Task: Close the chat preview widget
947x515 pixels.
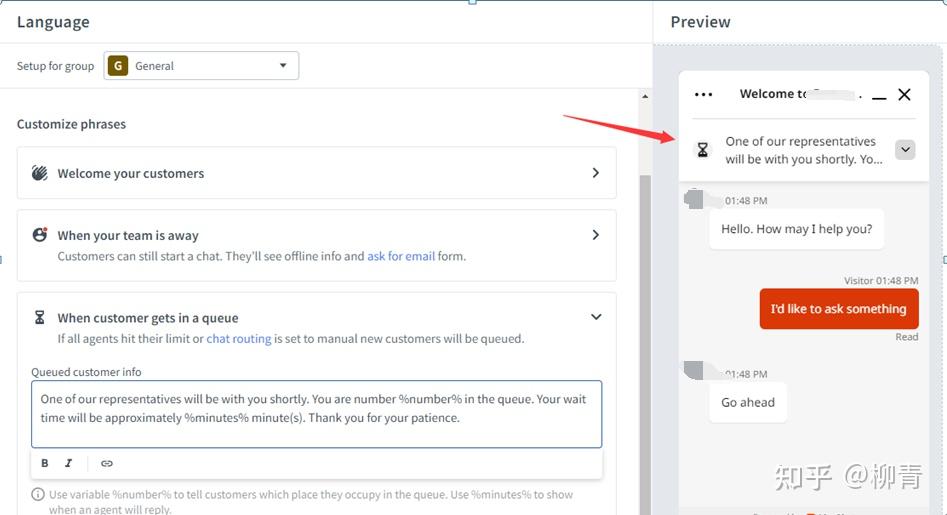Action: (904, 94)
